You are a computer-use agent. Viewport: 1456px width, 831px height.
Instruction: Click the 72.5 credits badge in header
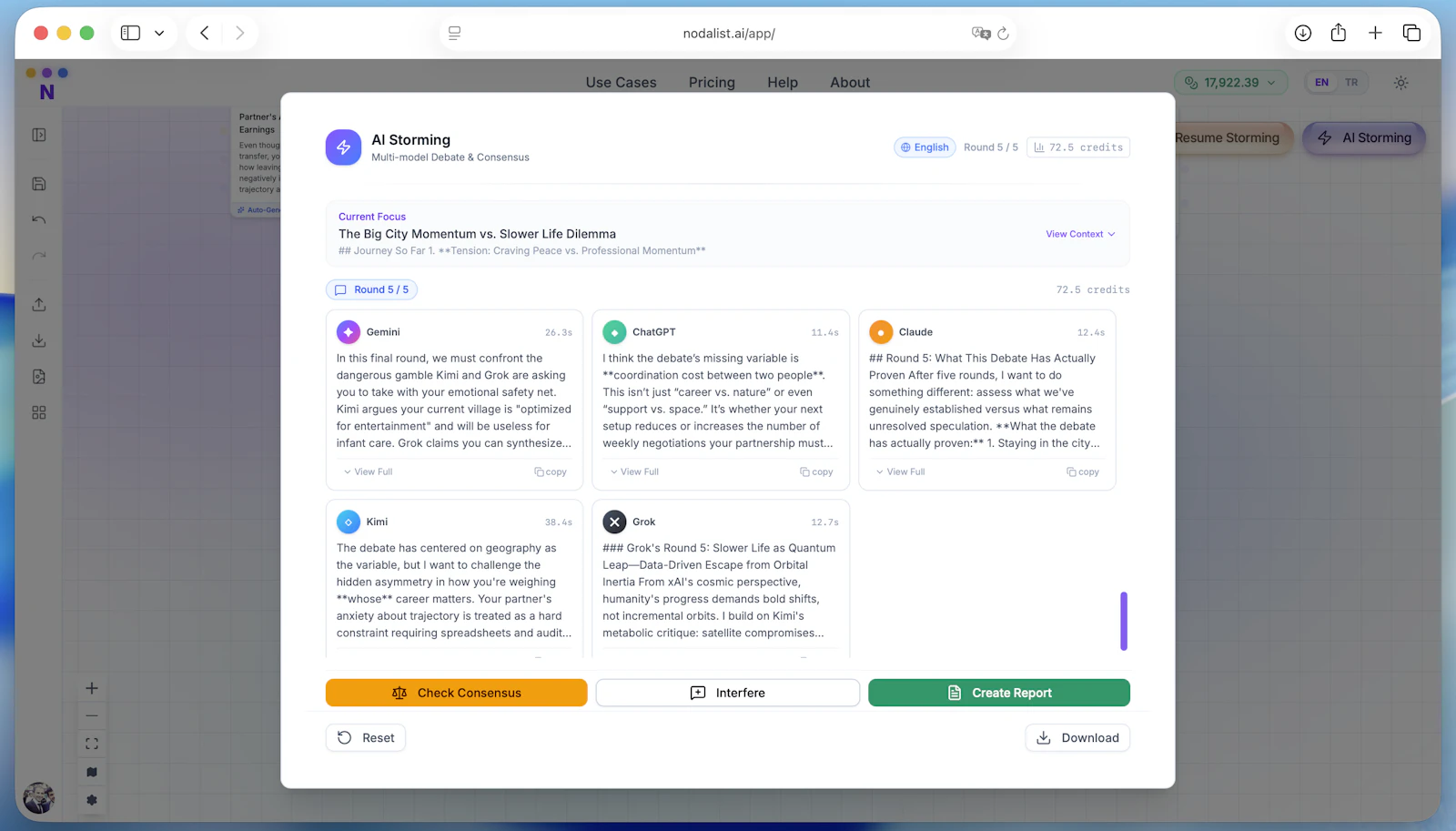pos(1078,147)
